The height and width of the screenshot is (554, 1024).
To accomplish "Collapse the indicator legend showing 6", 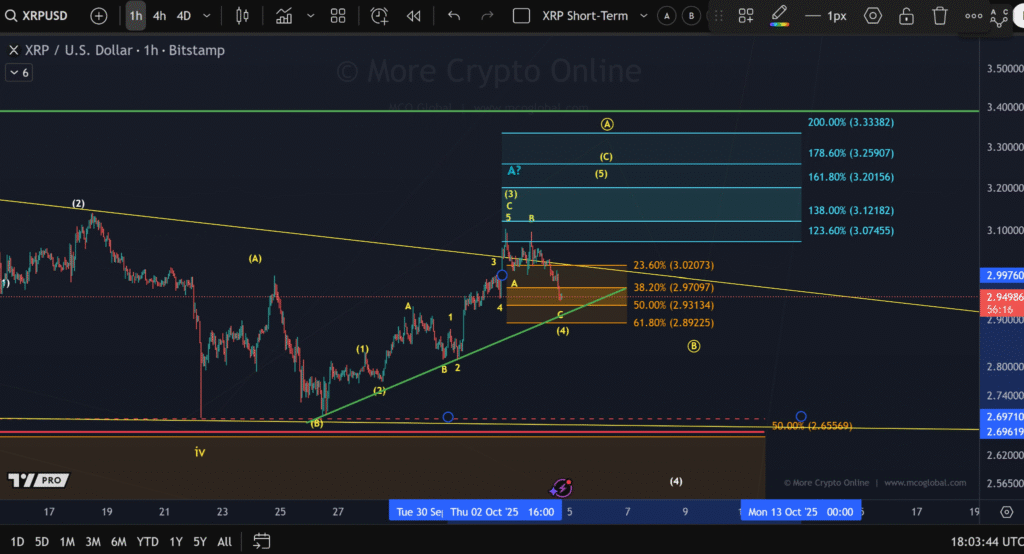I will coord(19,73).
